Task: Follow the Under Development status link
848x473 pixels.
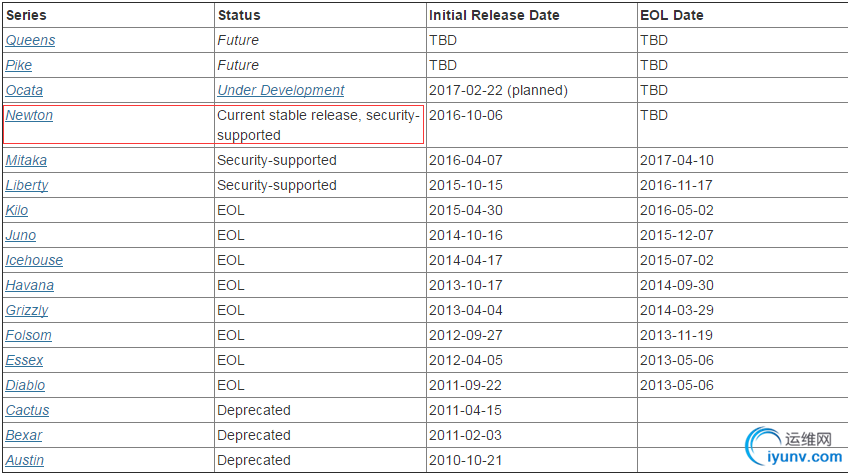Action: pyautogui.click(x=280, y=90)
